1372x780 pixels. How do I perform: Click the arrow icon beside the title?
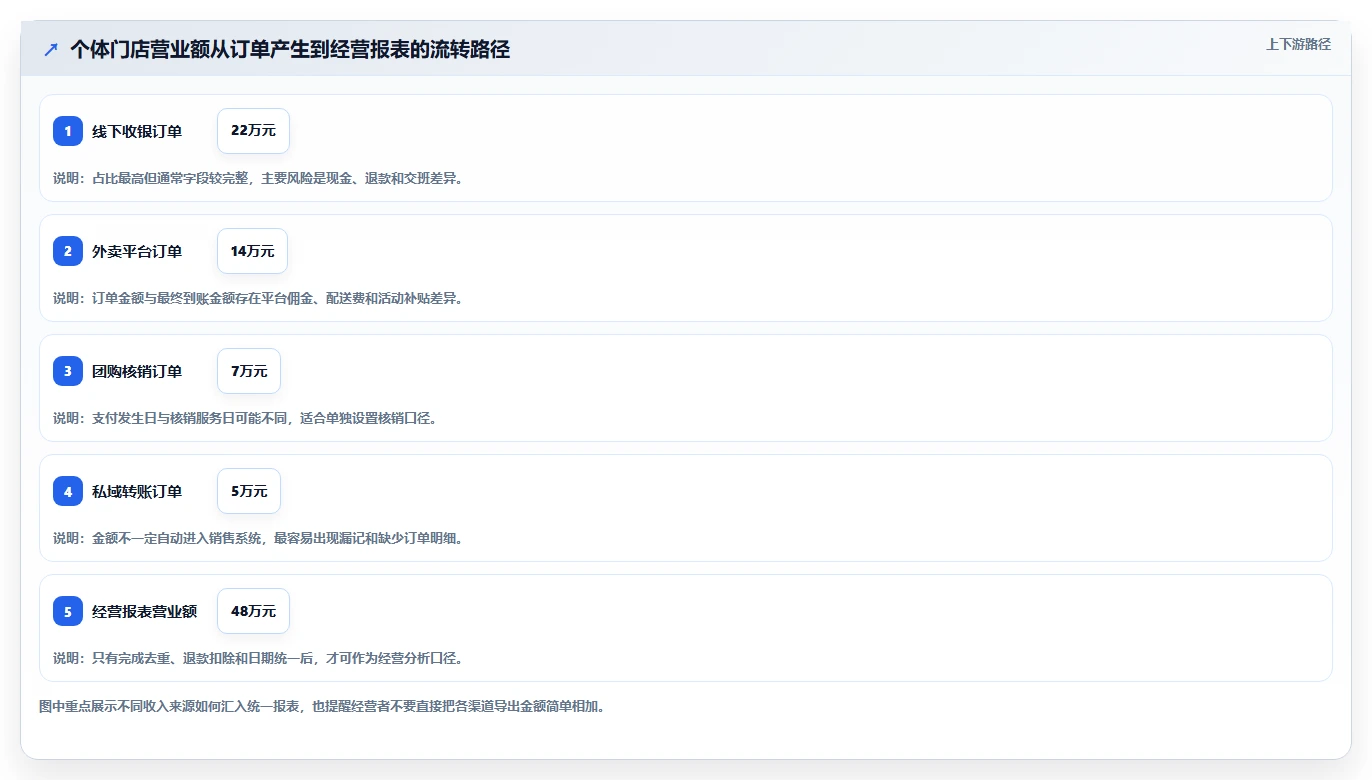click(51, 50)
